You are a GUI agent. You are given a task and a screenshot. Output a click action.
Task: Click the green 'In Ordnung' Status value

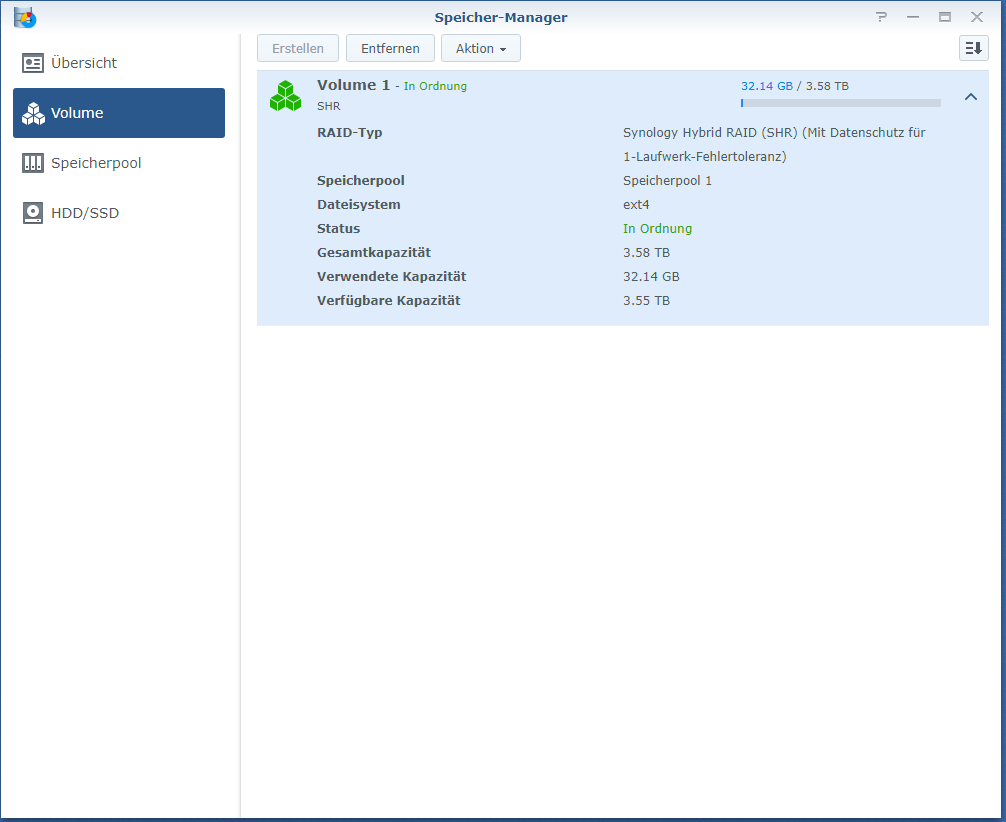coord(658,228)
